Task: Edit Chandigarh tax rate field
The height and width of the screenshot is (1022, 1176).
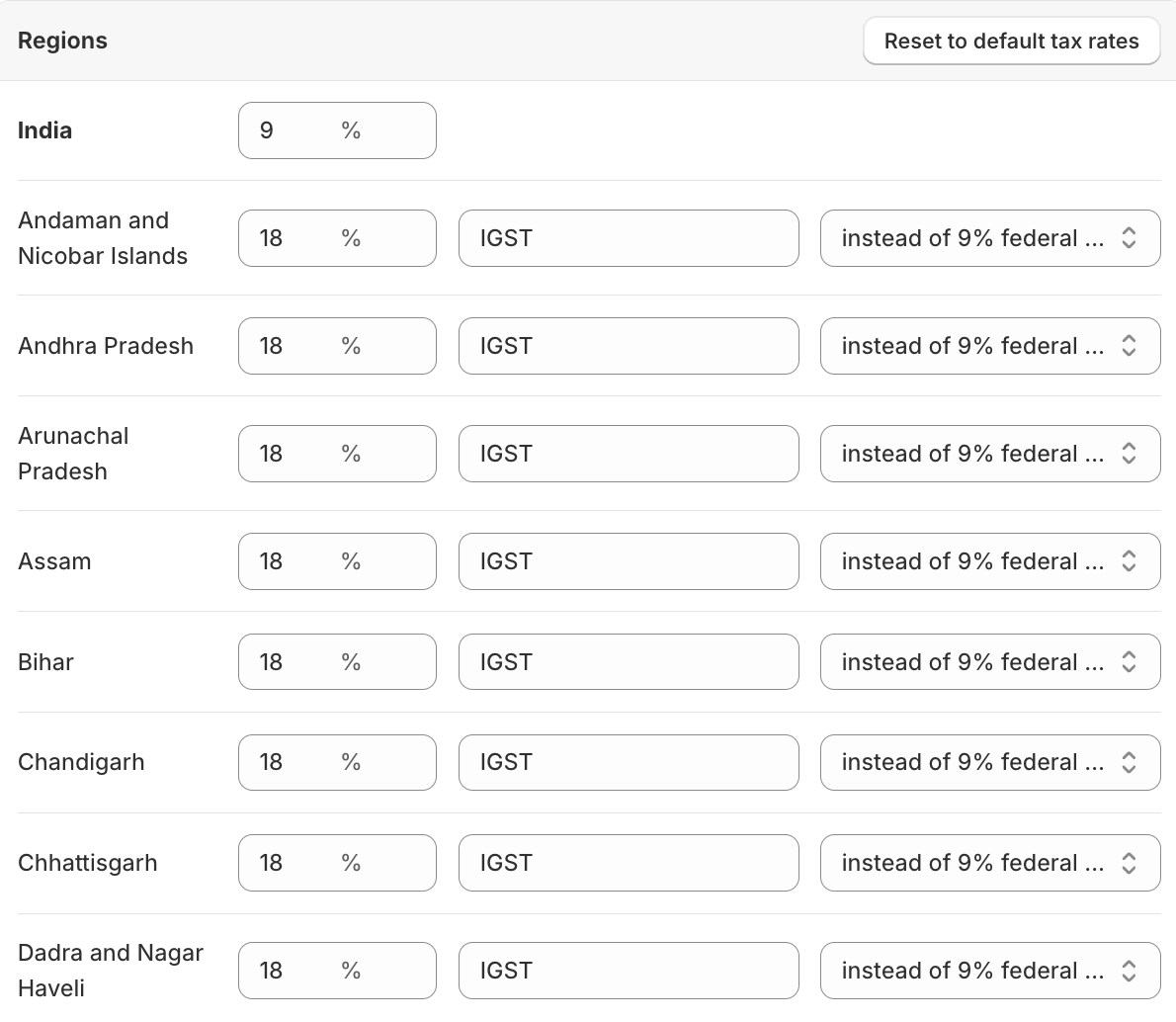Action: pyautogui.click(x=337, y=762)
